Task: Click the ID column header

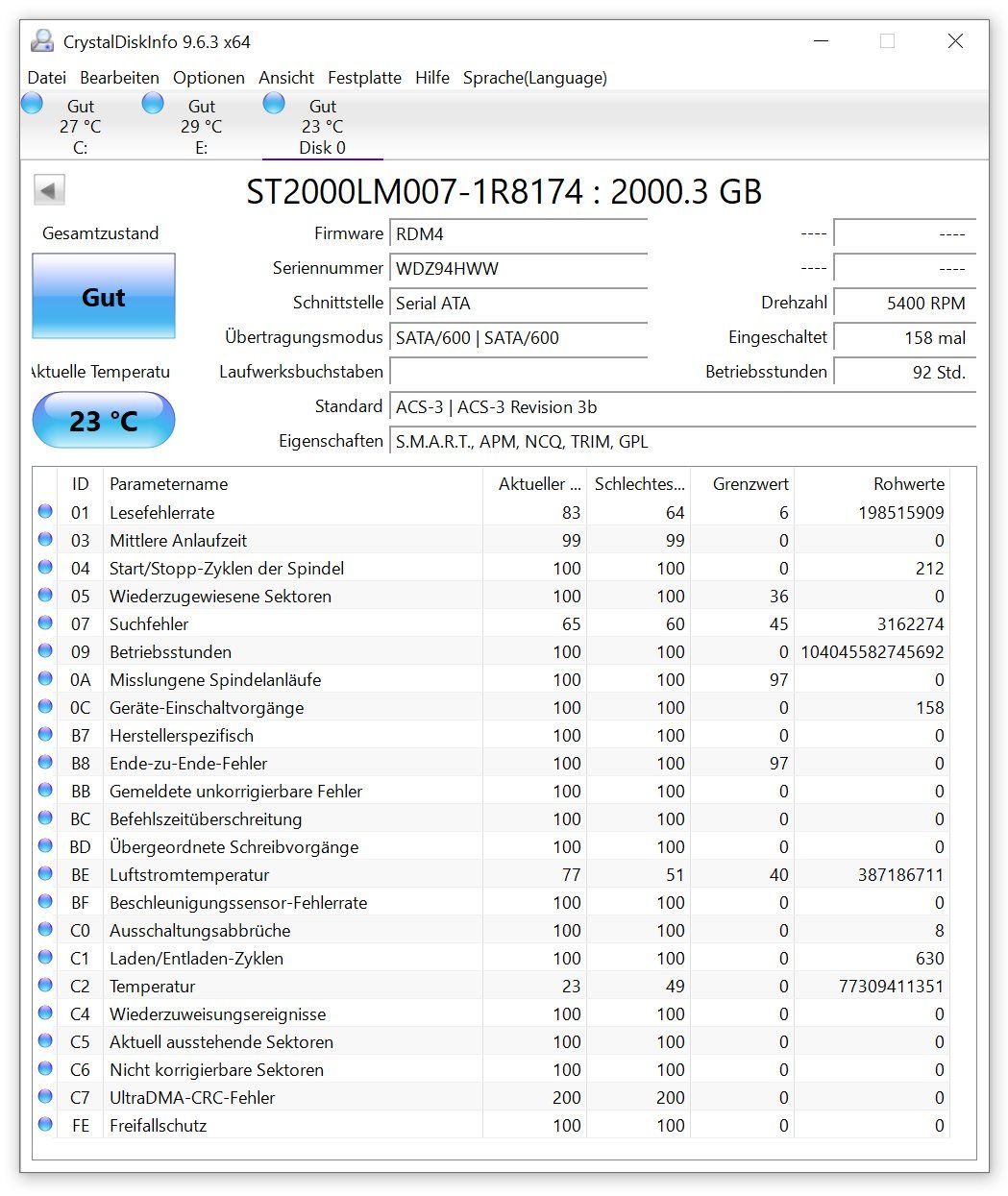Action: [x=80, y=484]
